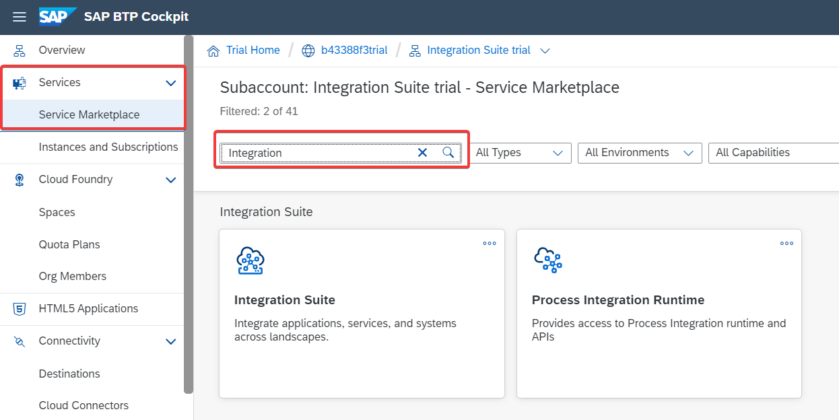Click the search magnifier icon

(x=449, y=153)
